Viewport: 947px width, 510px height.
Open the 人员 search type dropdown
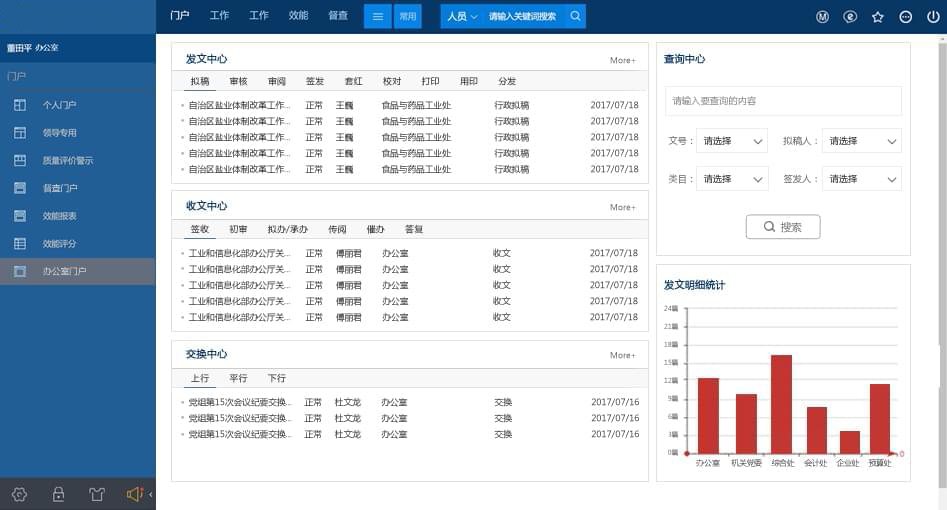coord(462,16)
